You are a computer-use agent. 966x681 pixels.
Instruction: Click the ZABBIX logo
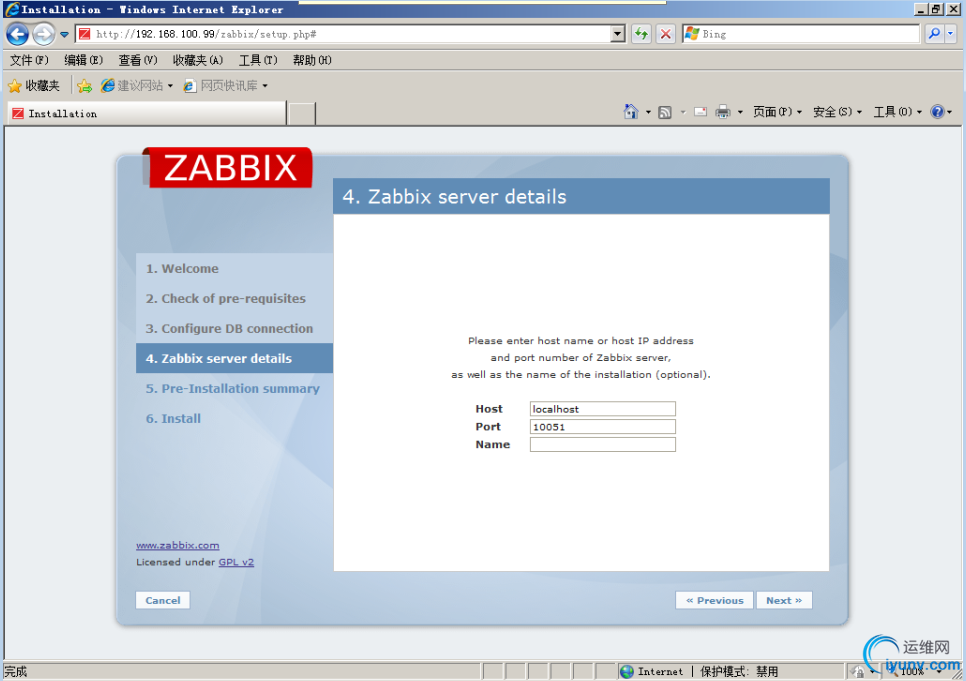[x=229, y=167]
